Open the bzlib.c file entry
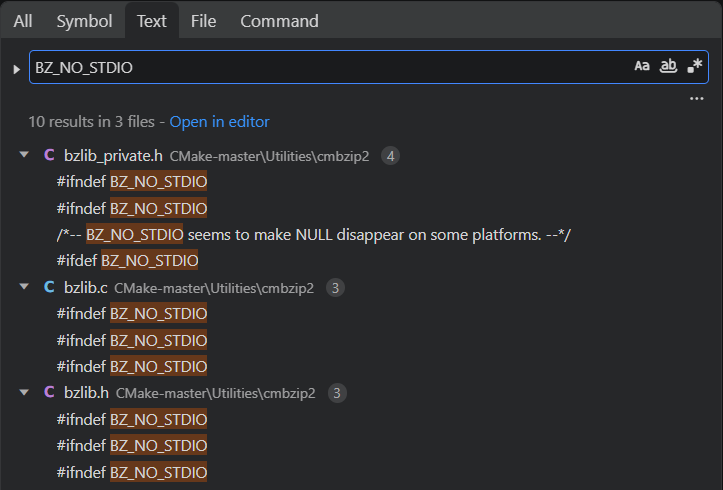The height and width of the screenshot is (490, 723). (x=86, y=288)
